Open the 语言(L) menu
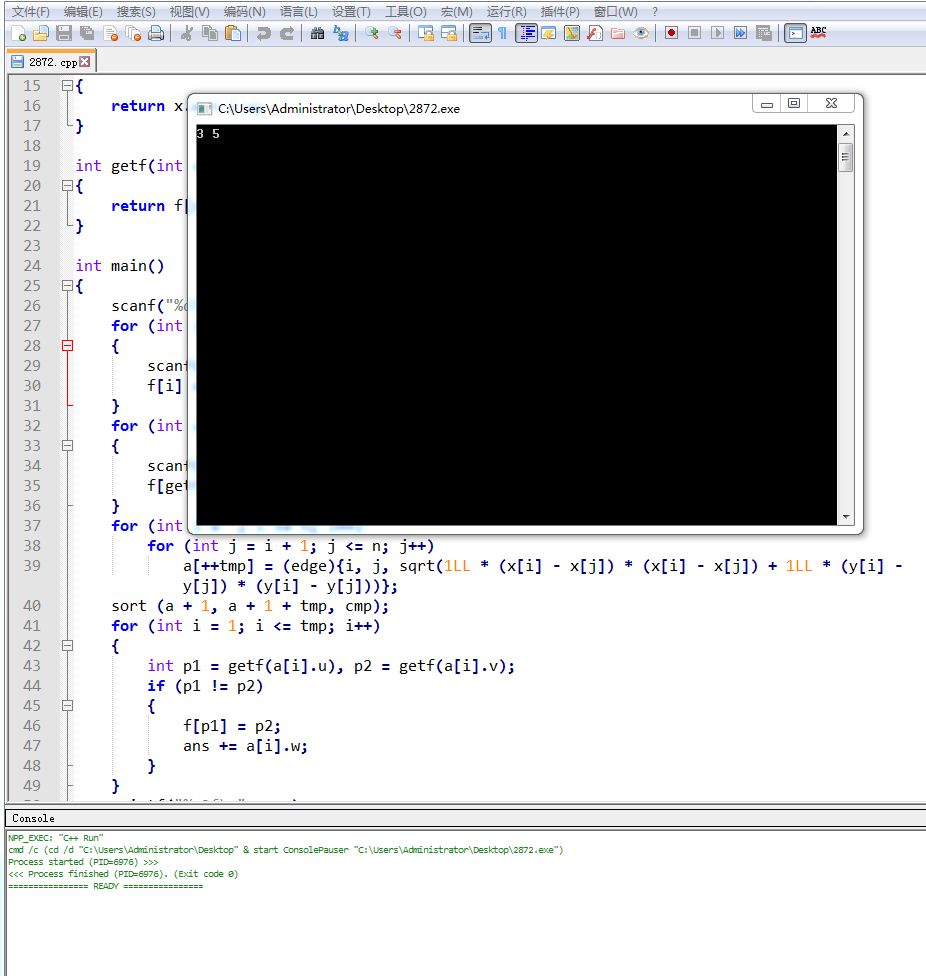Viewport: 926px width, 976px height. (298, 11)
